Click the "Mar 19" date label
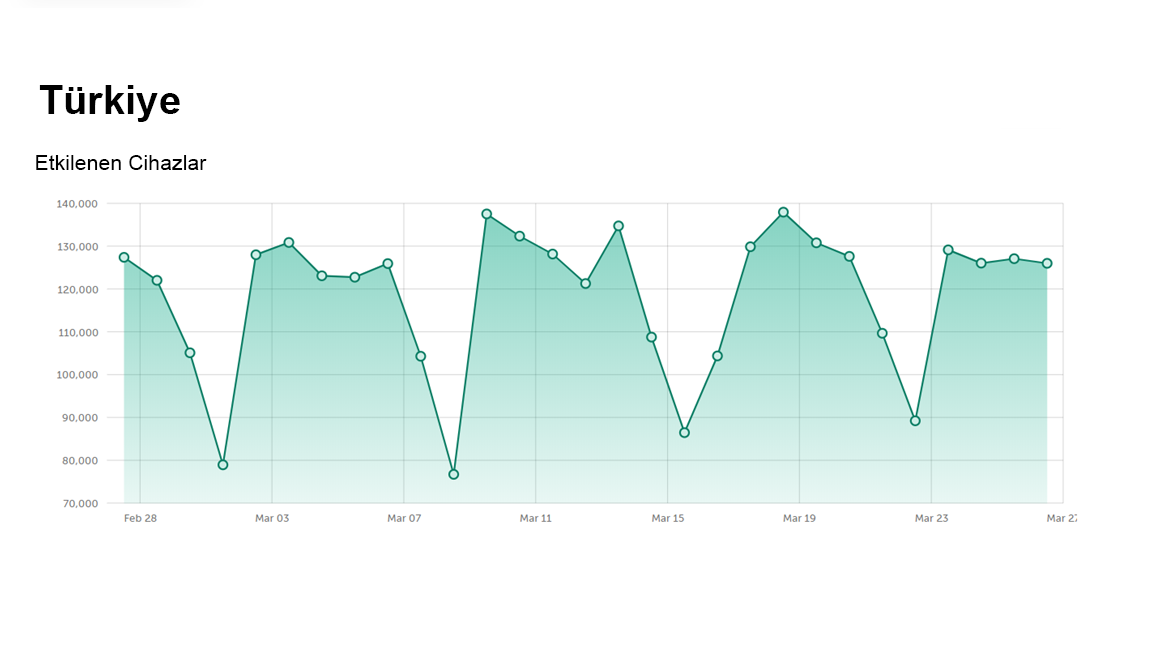 pyautogui.click(x=799, y=518)
